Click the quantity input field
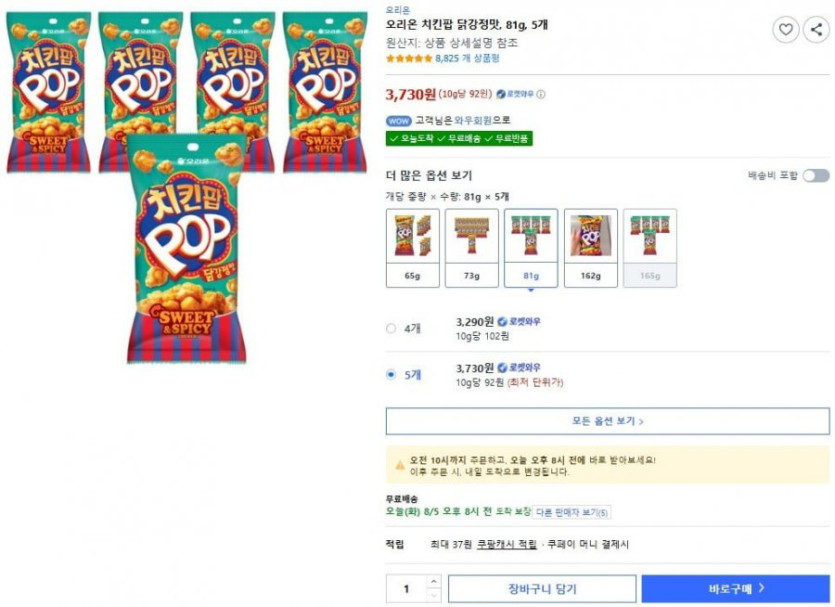 point(406,589)
